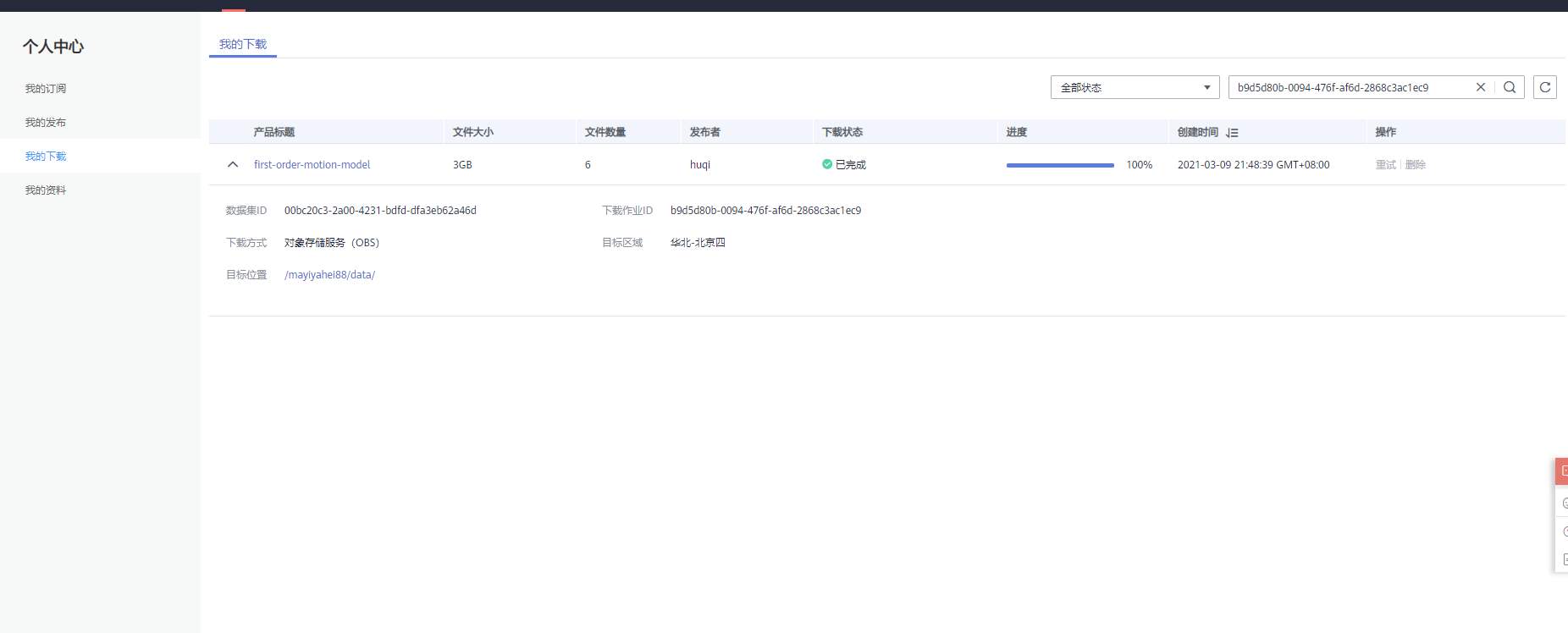Viewport: 1568px width, 633px height.
Task: Click 重试 to retry the download
Action: 1385,164
